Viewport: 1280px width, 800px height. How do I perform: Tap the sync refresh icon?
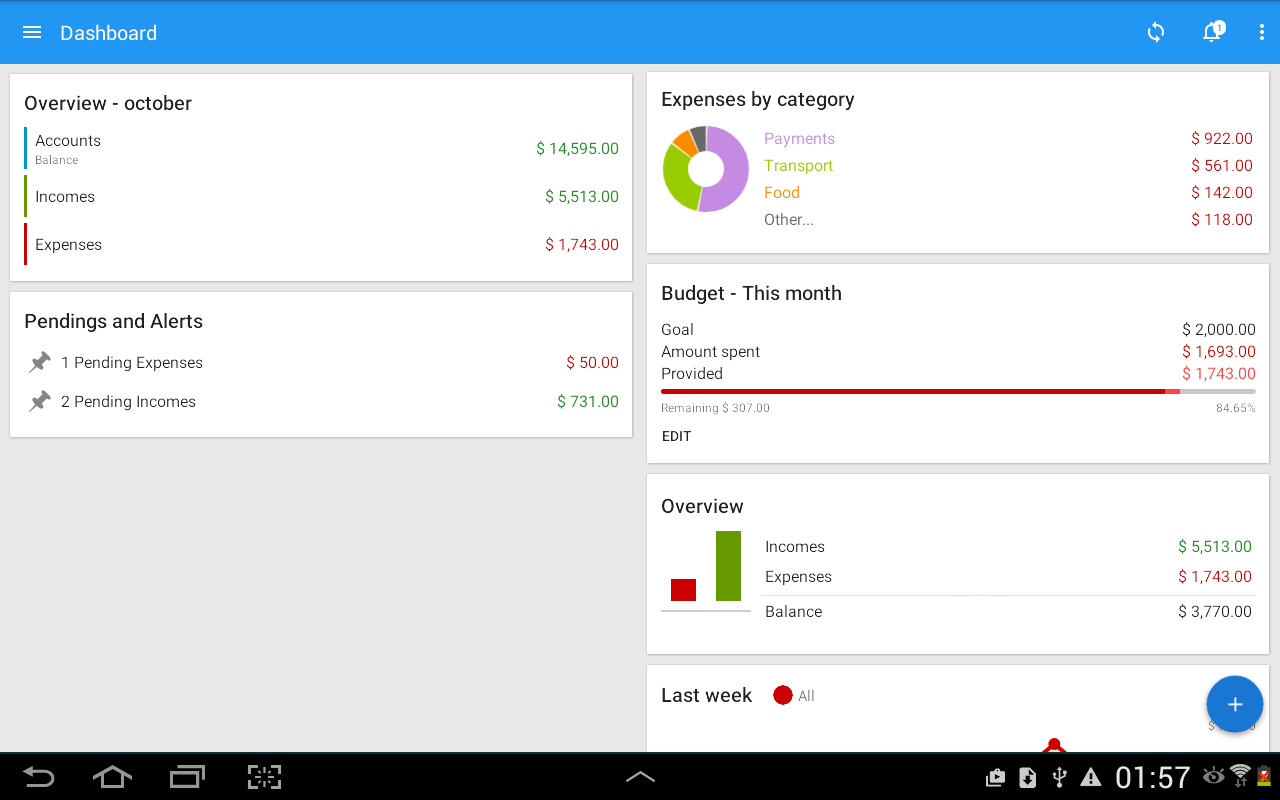point(1156,32)
